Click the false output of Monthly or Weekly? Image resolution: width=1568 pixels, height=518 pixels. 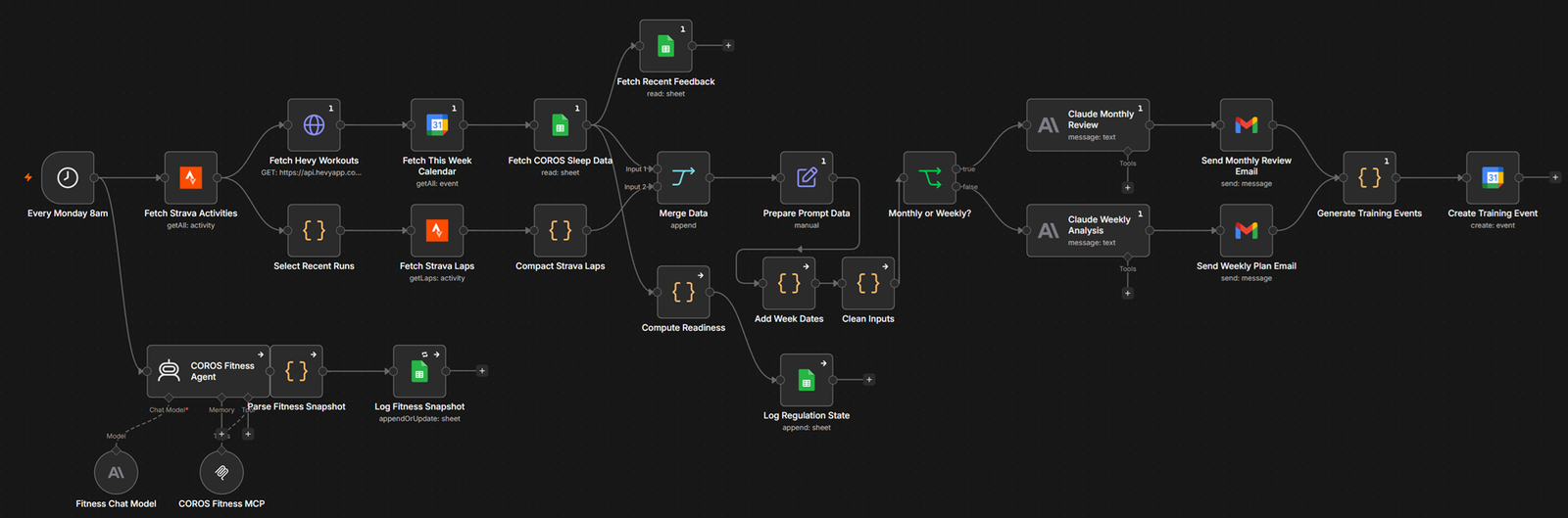[956, 186]
